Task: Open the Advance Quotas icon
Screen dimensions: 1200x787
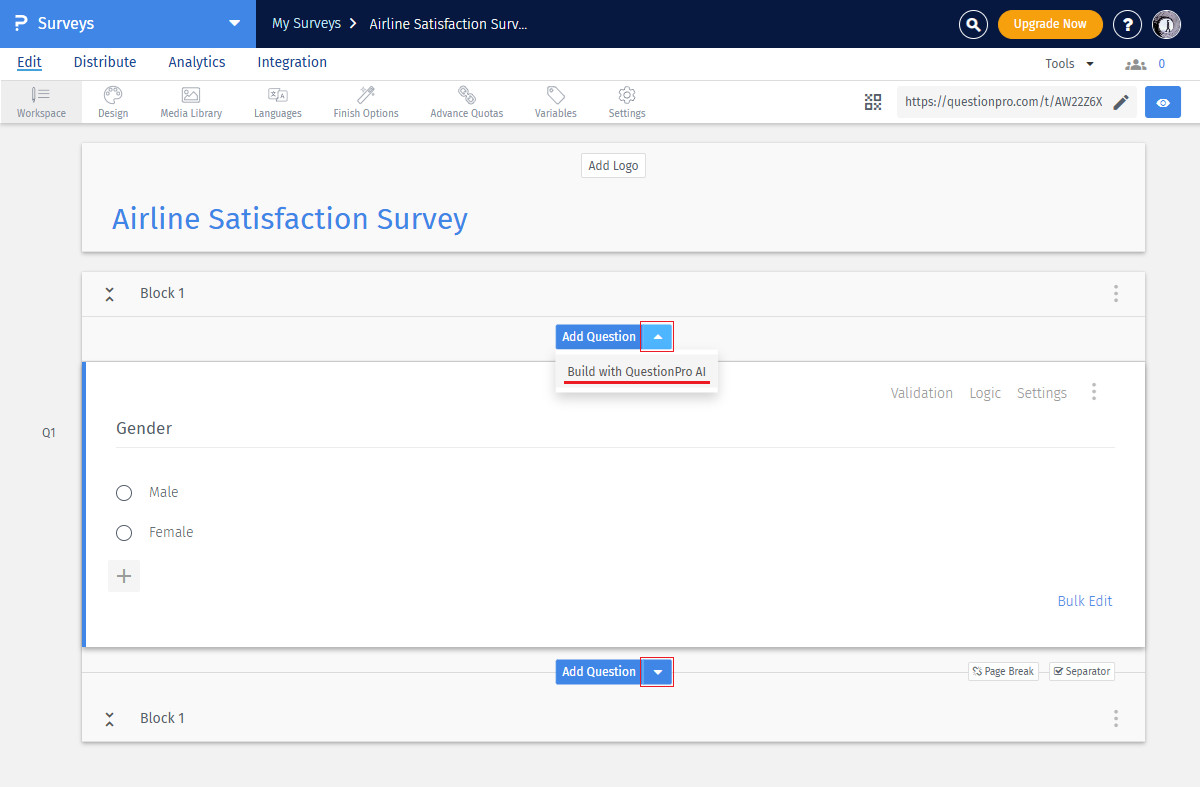Action: pyautogui.click(x=467, y=95)
